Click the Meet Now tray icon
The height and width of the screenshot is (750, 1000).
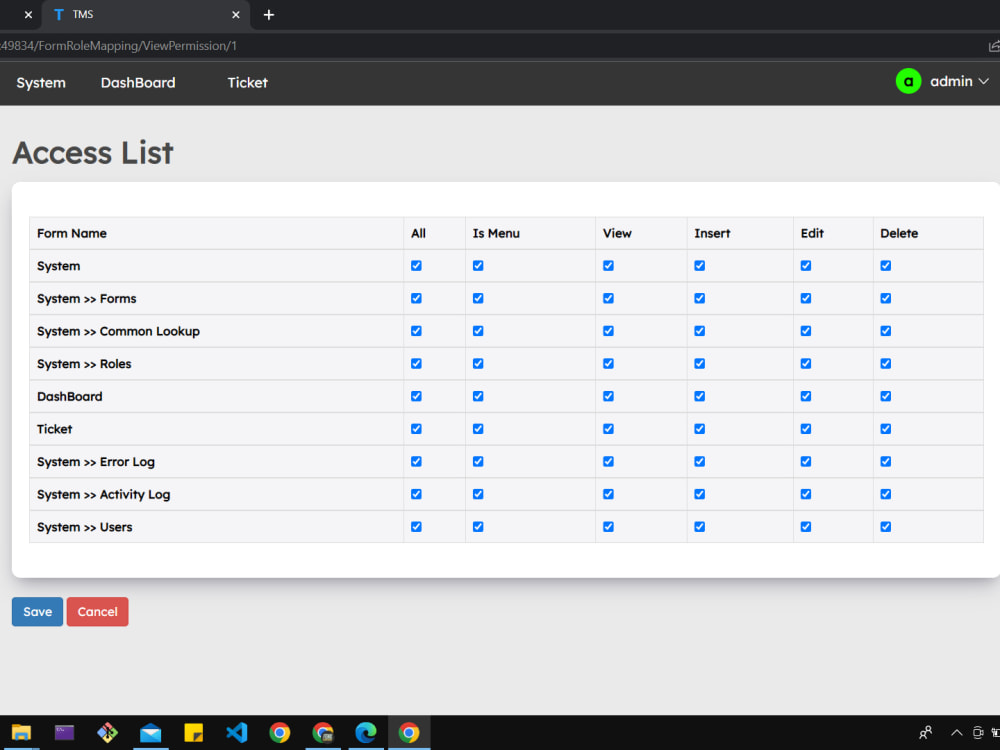click(x=978, y=732)
